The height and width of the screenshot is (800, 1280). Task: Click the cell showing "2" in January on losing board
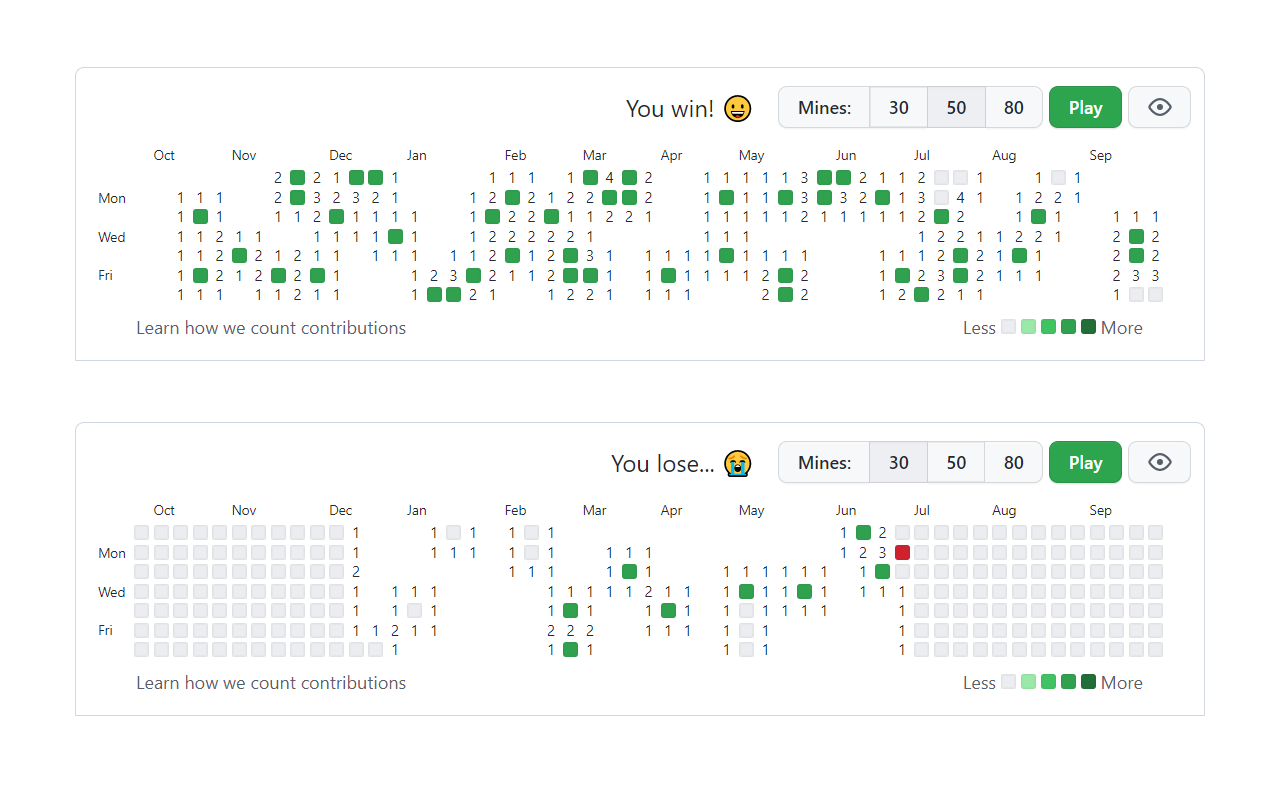[396, 631]
